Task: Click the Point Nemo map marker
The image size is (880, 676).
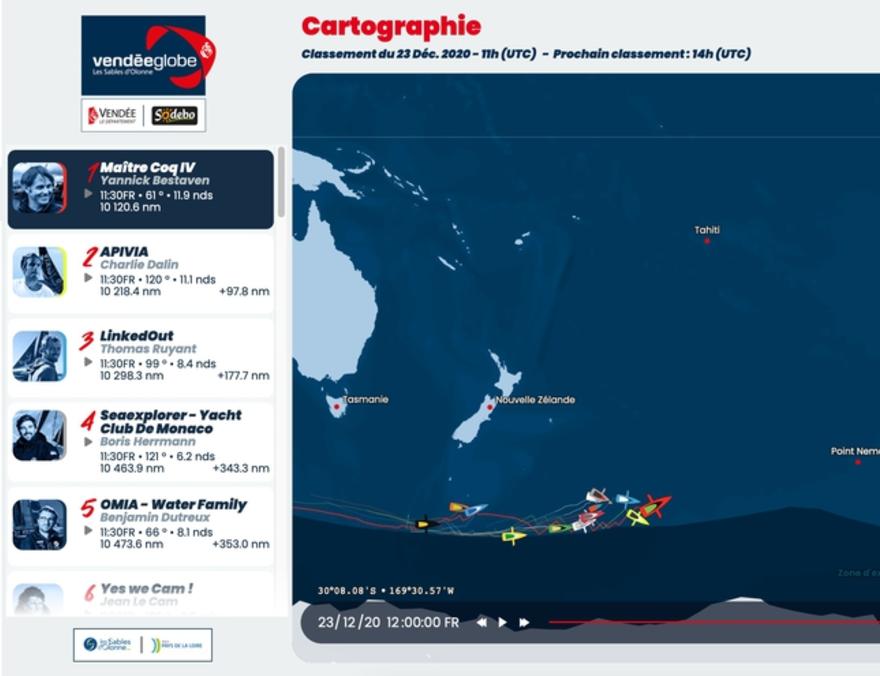Action: (858, 462)
